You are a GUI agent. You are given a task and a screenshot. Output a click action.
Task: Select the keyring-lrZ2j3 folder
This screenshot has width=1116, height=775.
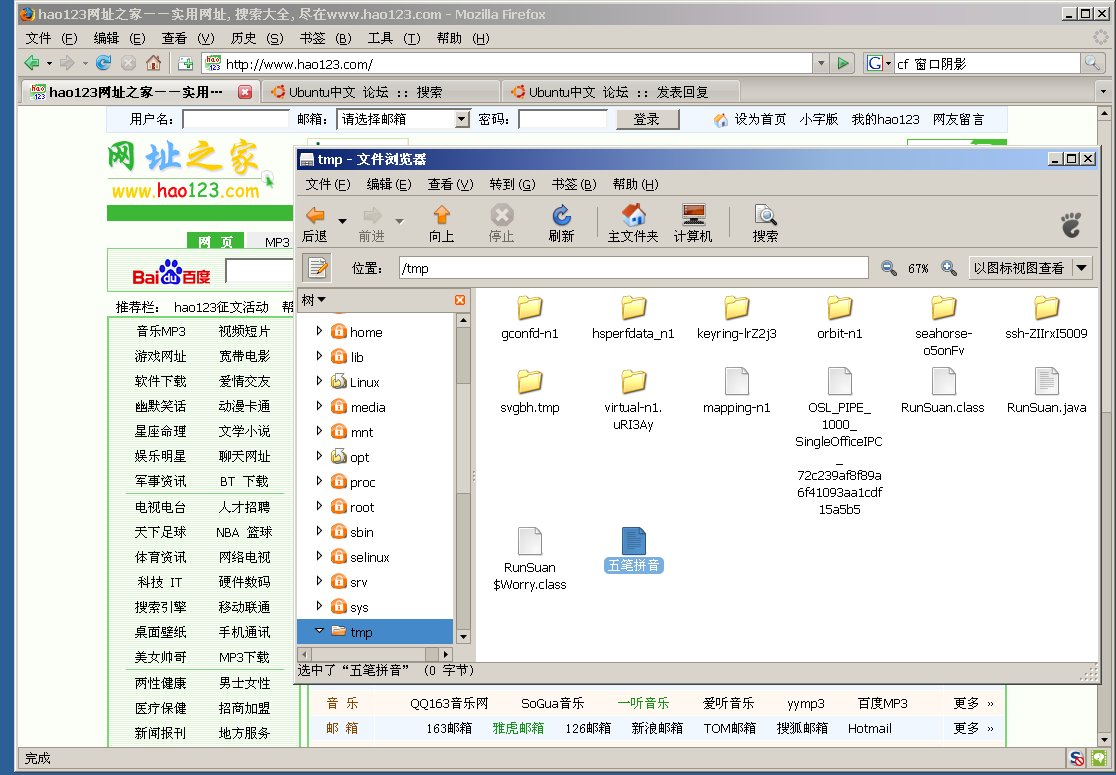(737, 308)
